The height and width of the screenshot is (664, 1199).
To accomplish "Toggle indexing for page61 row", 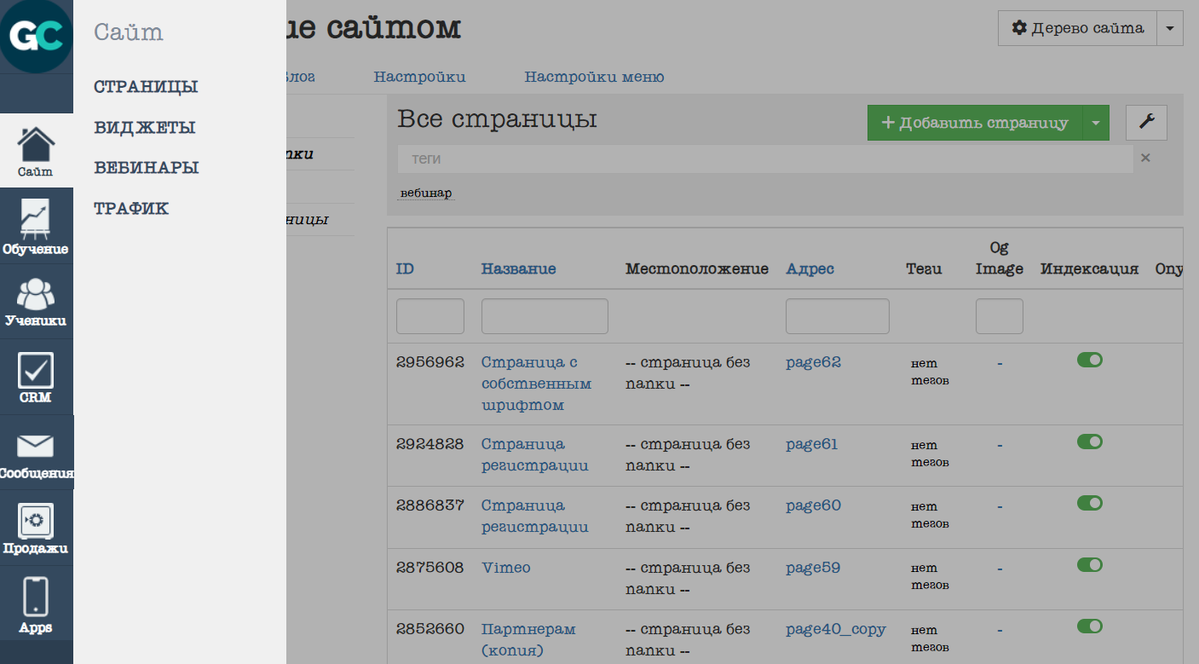I will [1090, 441].
